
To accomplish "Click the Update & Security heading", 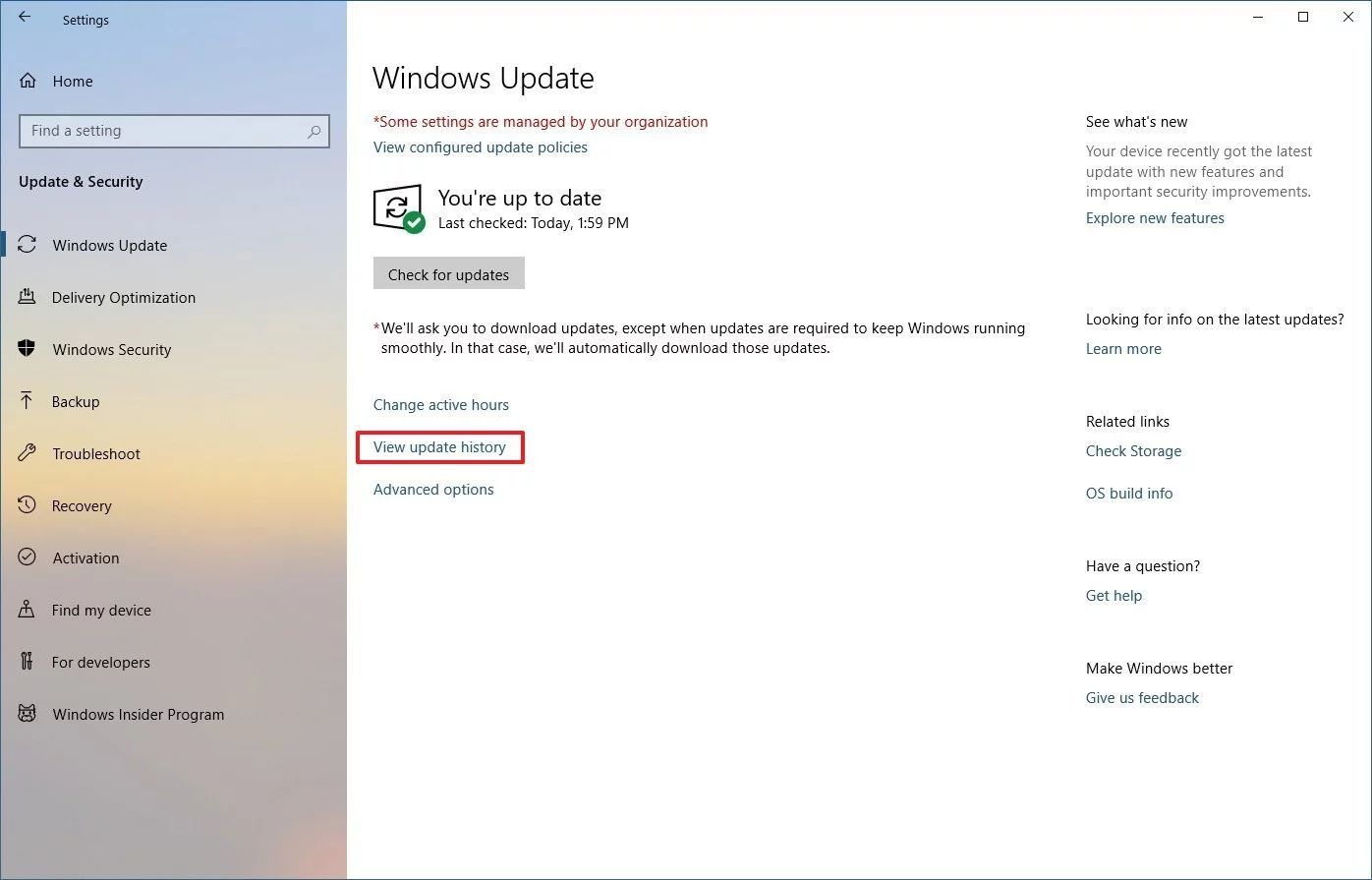I will [x=81, y=182].
